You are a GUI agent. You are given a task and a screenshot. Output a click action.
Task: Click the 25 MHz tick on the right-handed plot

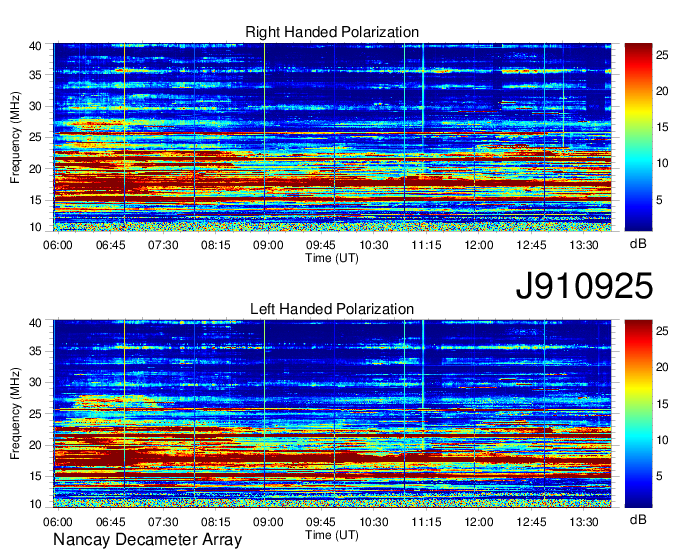(35, 137)
